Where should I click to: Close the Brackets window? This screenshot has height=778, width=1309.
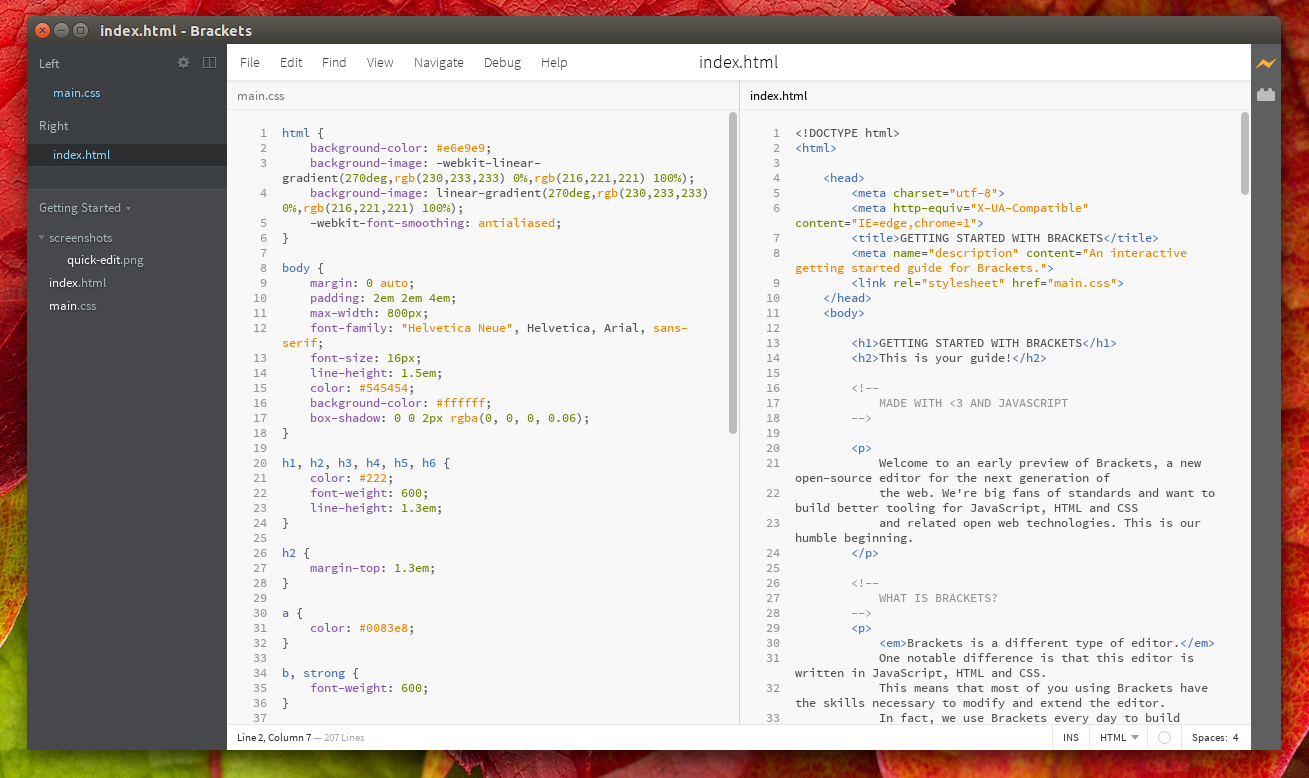(41, 30)
